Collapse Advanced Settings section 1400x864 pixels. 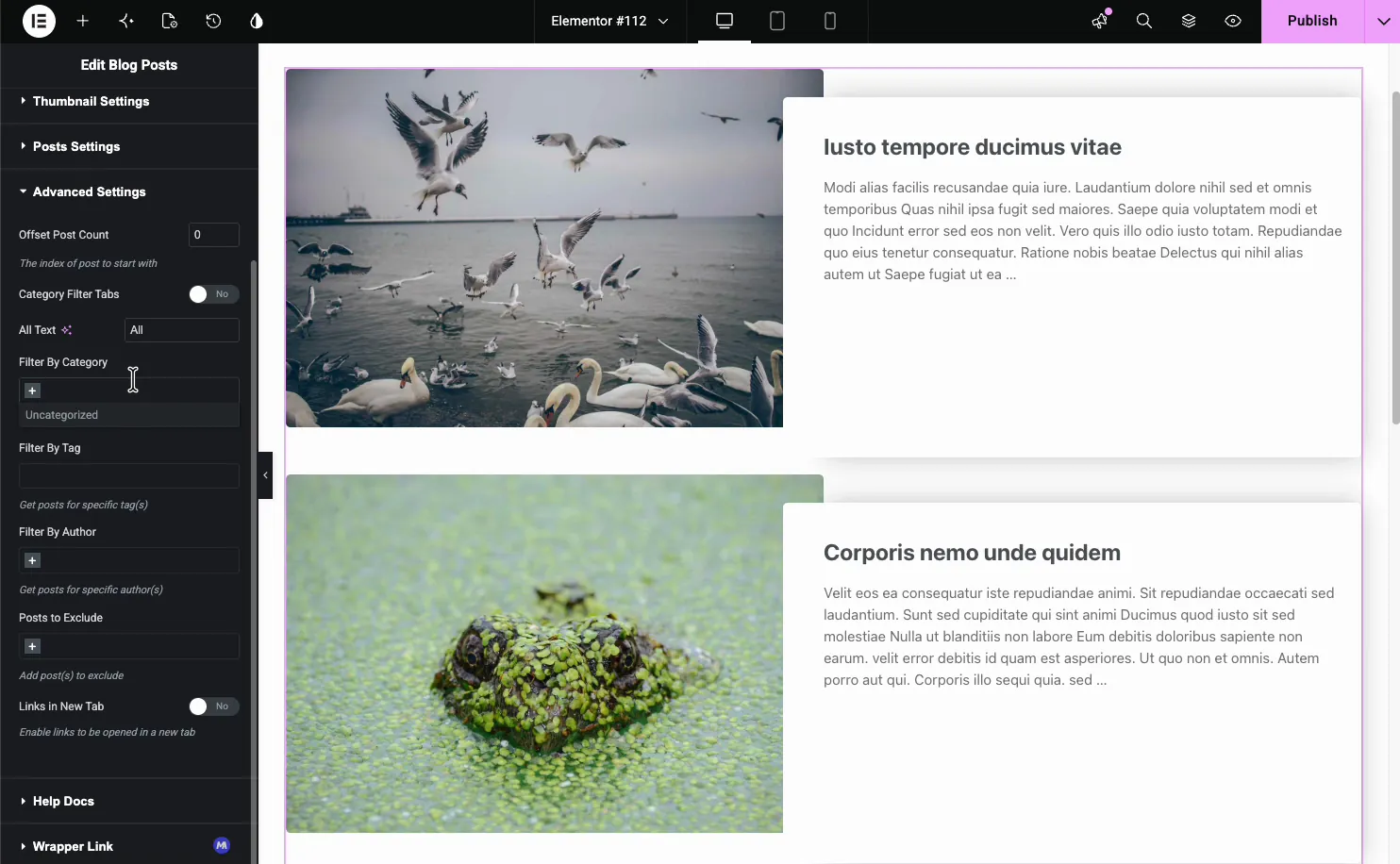pyautogui.click(x=129, y=191)
